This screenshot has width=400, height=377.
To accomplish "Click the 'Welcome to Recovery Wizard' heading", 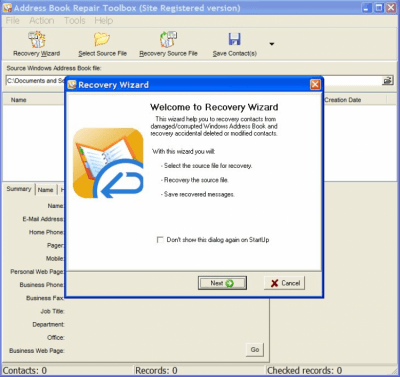I will (214, 107).
